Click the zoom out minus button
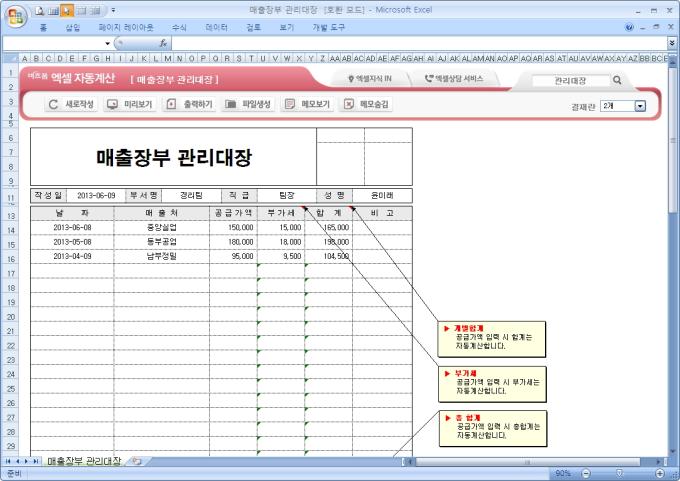Viewport: 680px width, 481px height. click(586, 473)
